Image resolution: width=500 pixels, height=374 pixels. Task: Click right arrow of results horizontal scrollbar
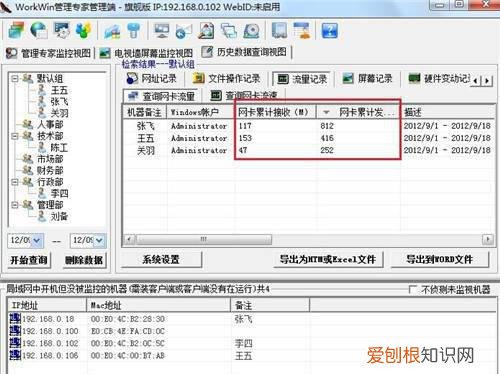coord(488,239)
